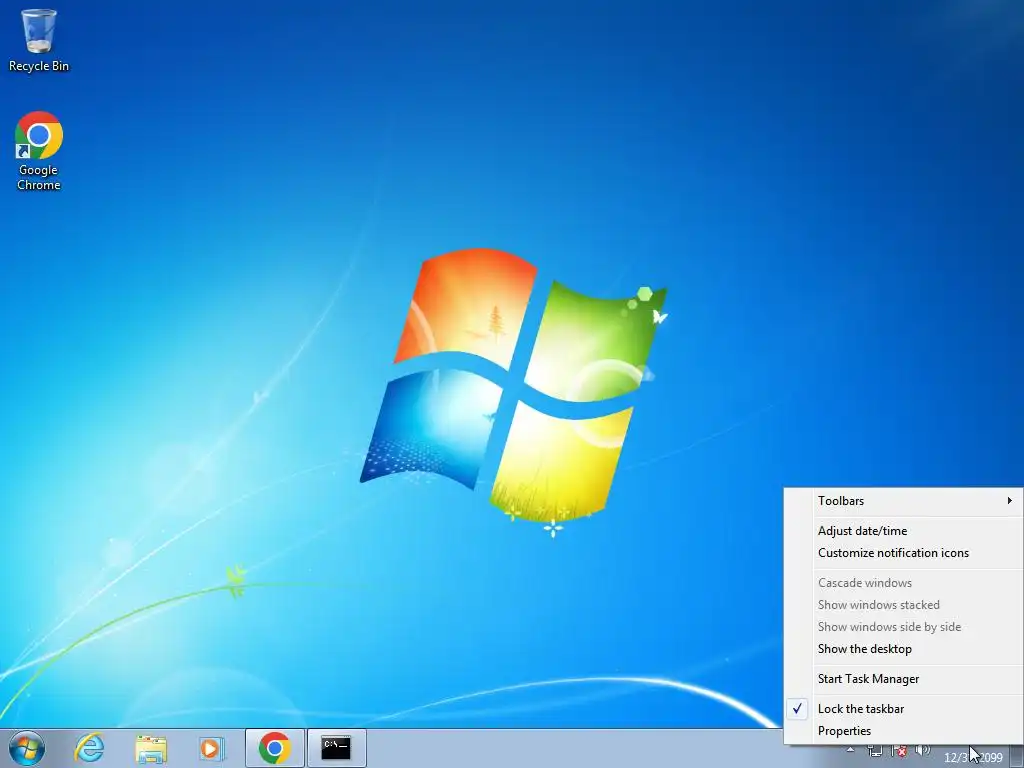Open the Windows Start orb
This screenshot has height=768, width=1024.
click(27, 748)
